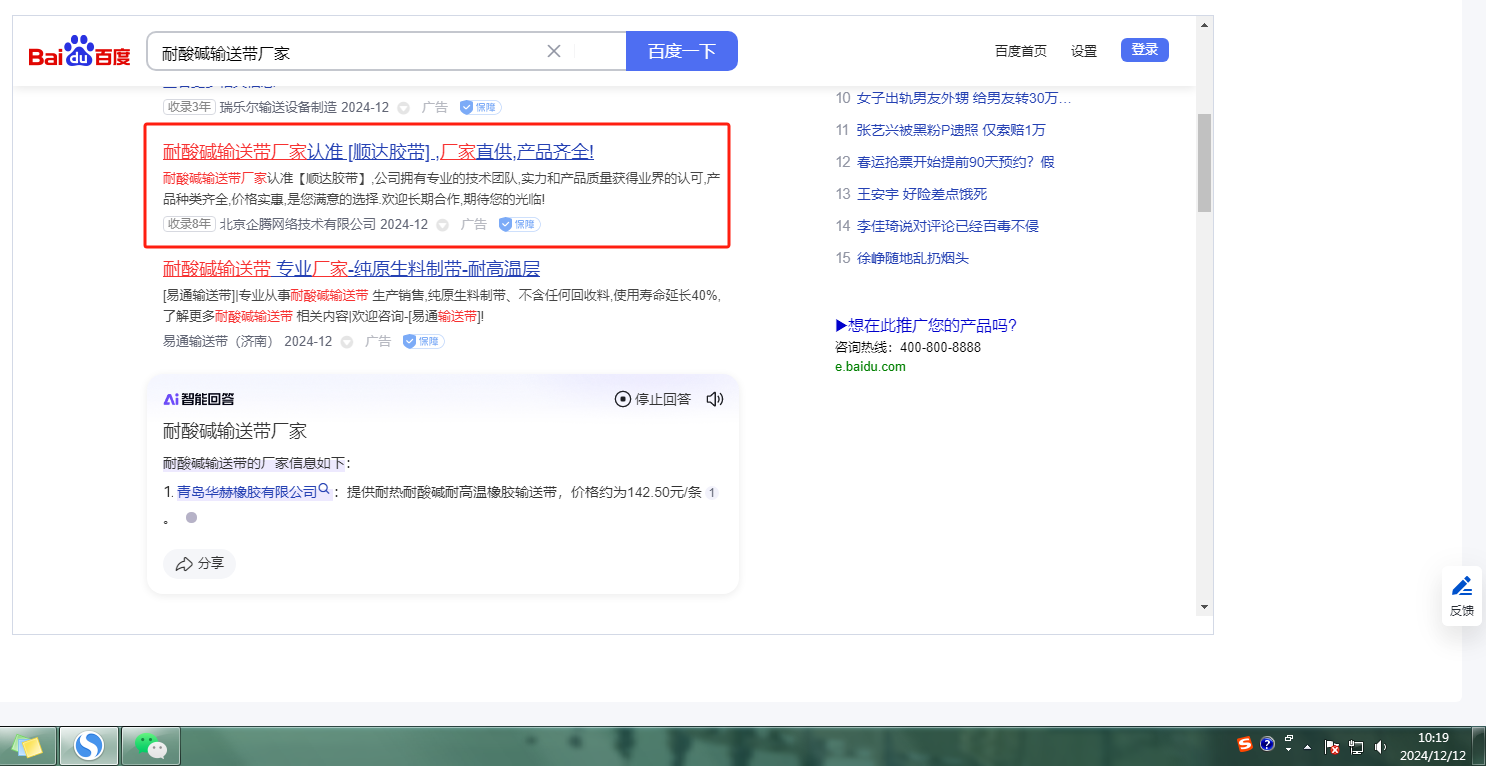Click the Baidu logo
The height and width of the screenshot is (766, 1486).
pyautogui.click(x=79, y=52)
